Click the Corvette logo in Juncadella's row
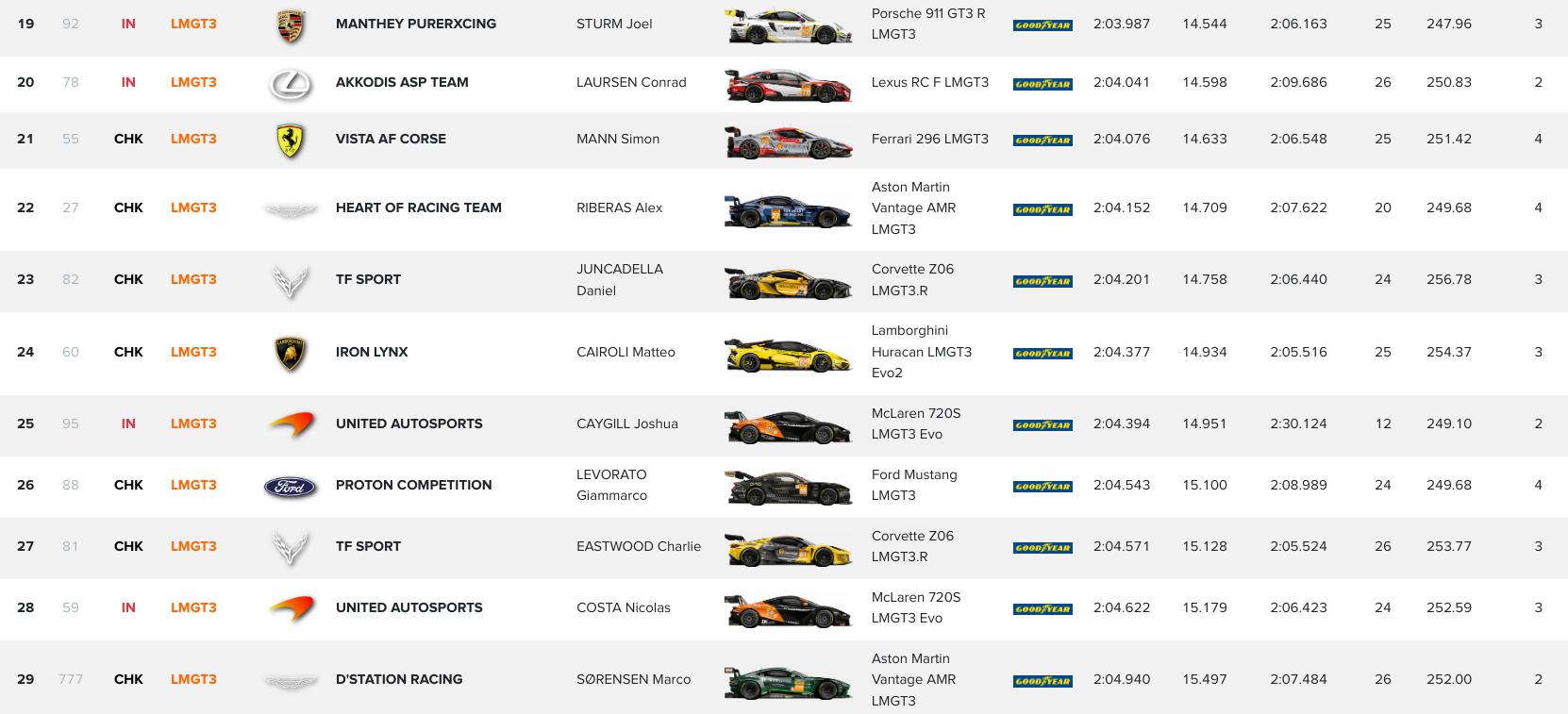1568x714 pixels. (x=291, y=280)
